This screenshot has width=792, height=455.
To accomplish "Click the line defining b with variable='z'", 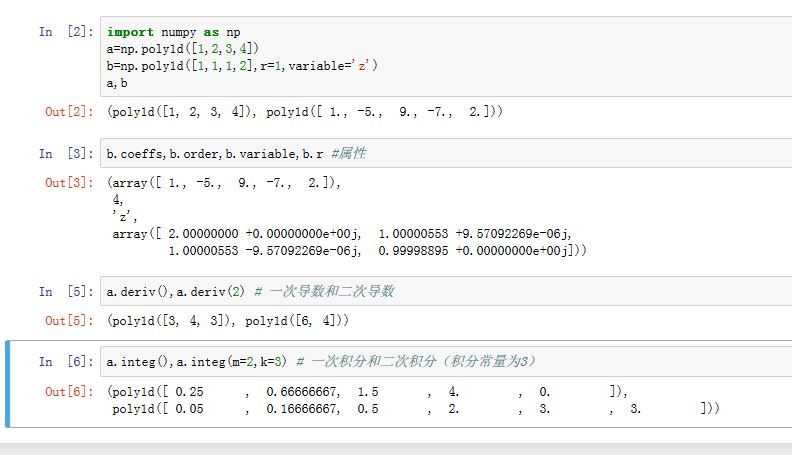I will [243, 65].
